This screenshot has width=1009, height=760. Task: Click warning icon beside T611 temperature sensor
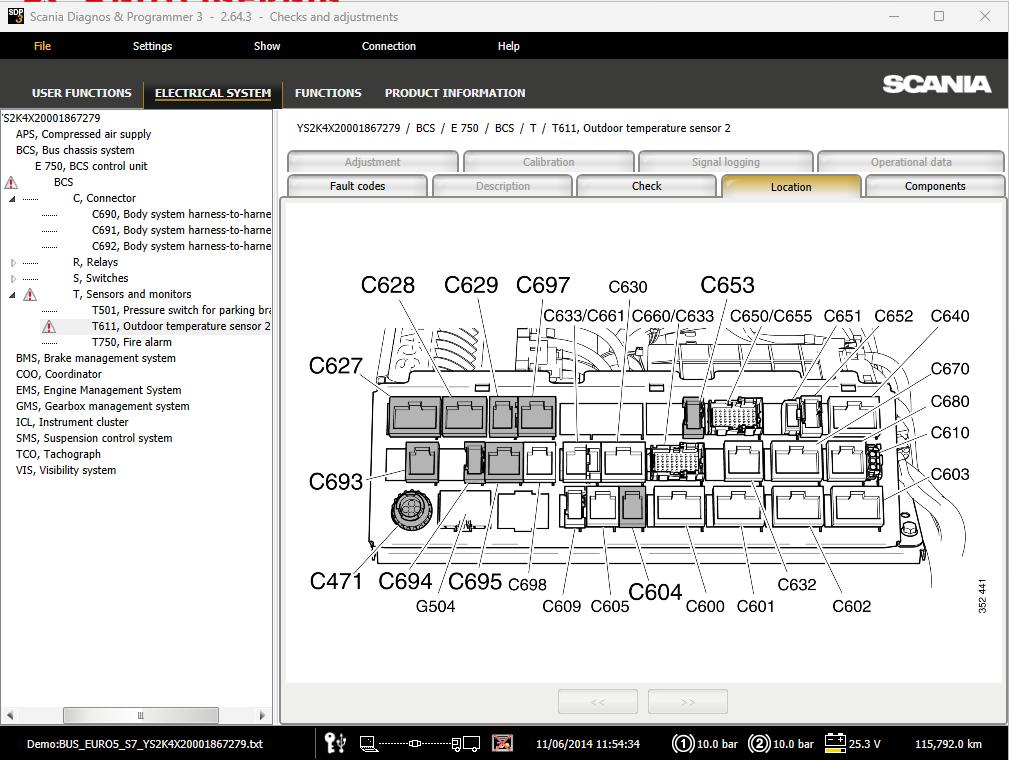(x=49, y=327)
